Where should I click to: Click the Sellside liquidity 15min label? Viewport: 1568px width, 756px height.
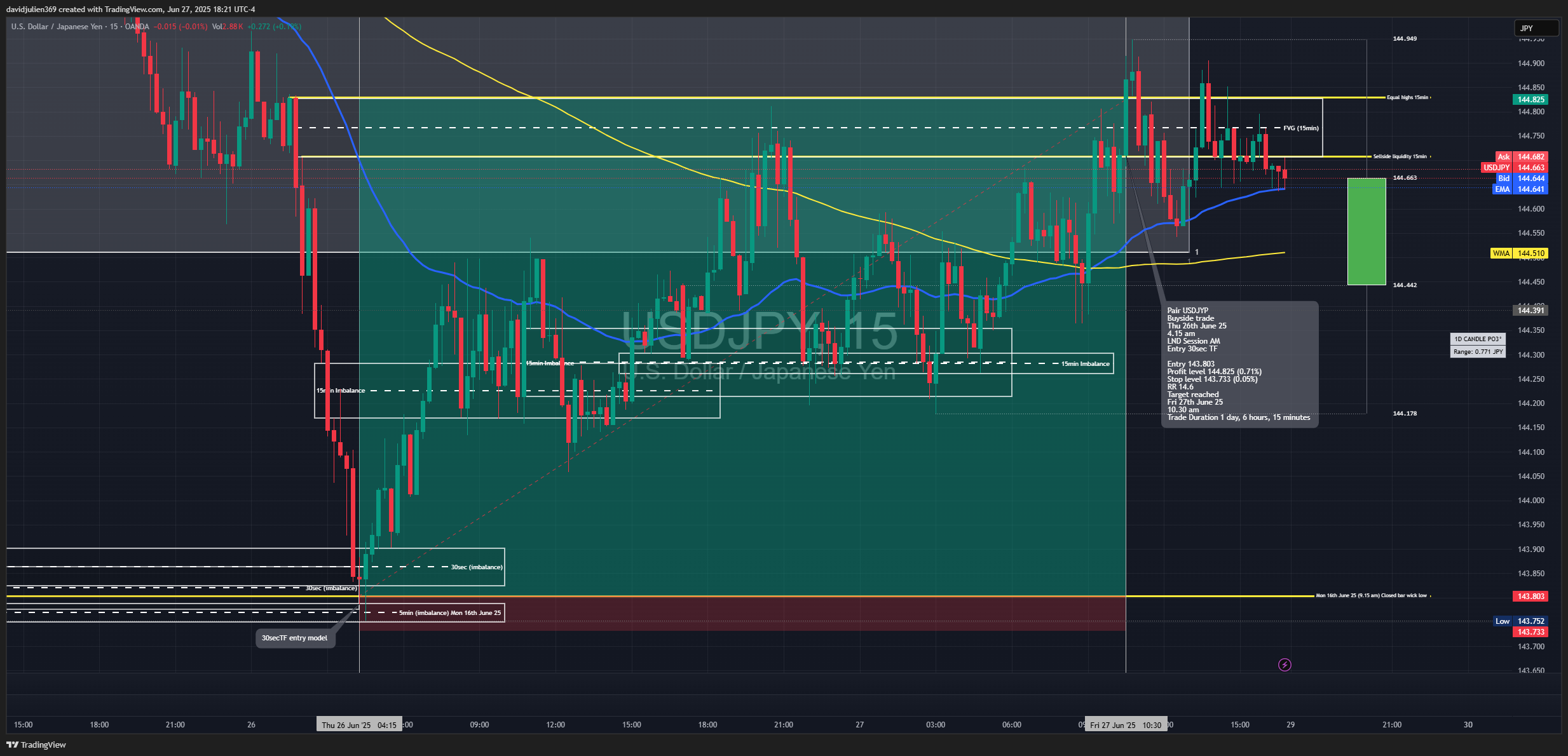point(1400,156)
